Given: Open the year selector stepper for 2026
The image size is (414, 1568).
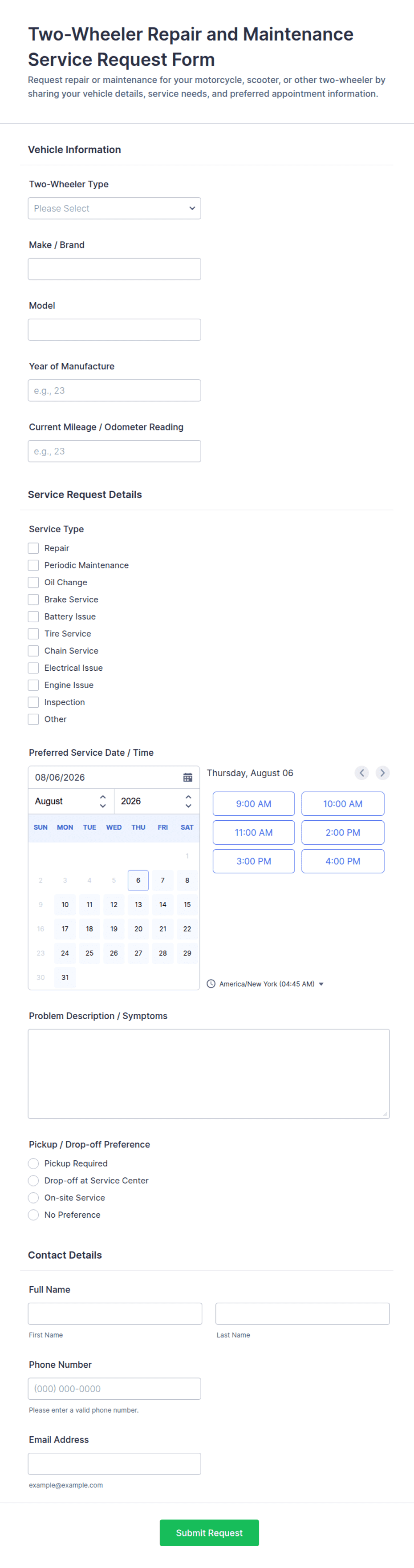Looking at the screenshot, I should 188,801.
